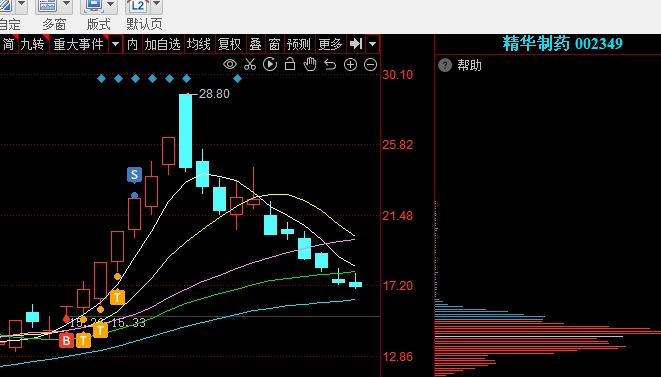Click the replay playback icon

[270, 65]
